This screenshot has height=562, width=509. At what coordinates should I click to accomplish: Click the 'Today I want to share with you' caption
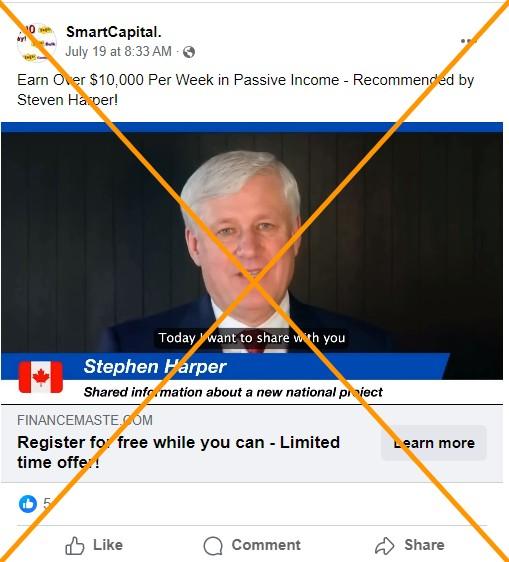pyautogui.click(x=252, y=338)
